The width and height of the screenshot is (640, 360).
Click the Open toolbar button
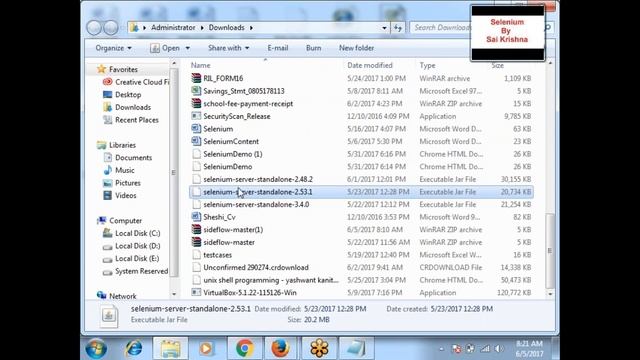165,48
